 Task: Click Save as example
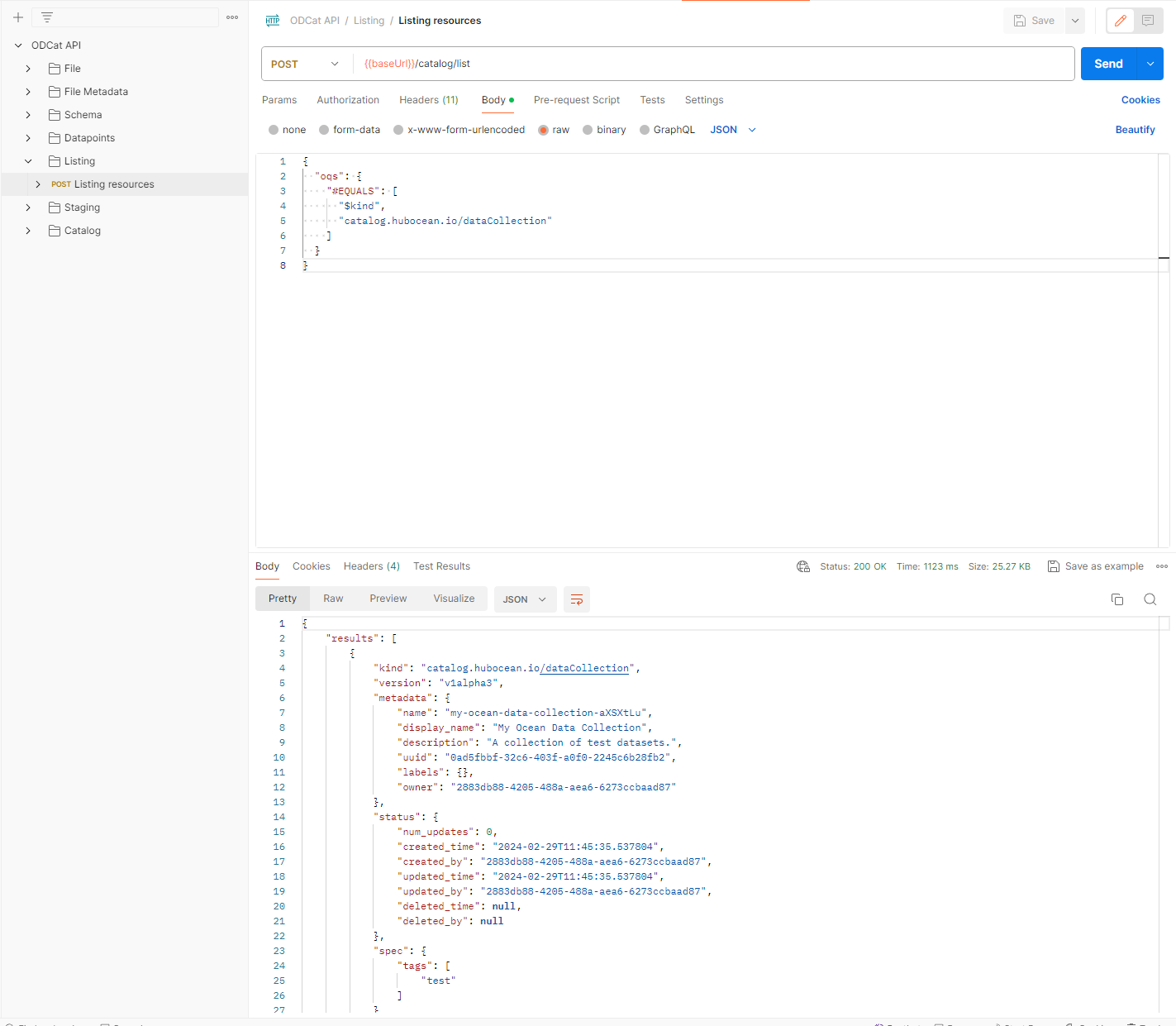tap(1096, 566)
